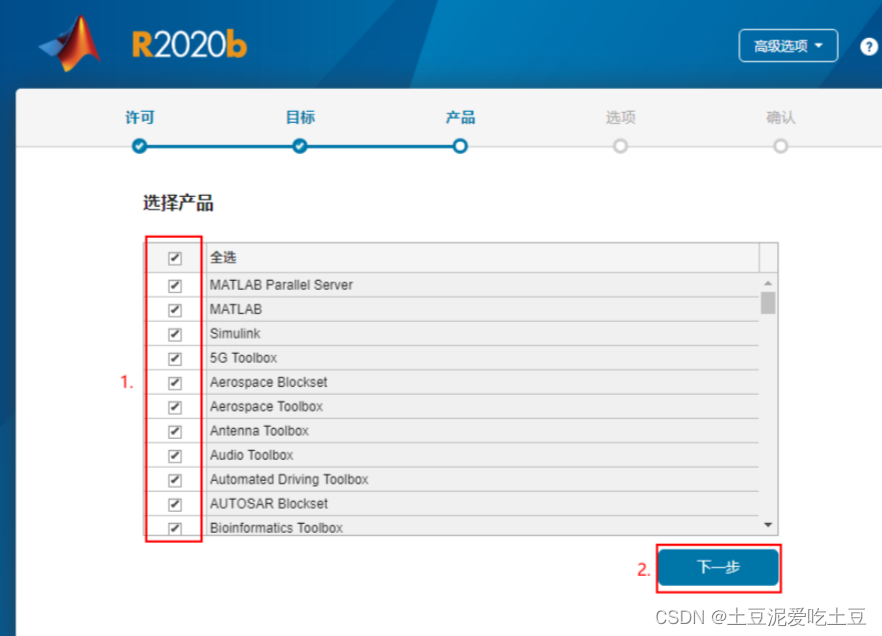Image resolution: width=882 pixels, height=636 pixels.
Task: Click the 选择产品 heading
Action: pyautogui.click(x=178, y=202)
